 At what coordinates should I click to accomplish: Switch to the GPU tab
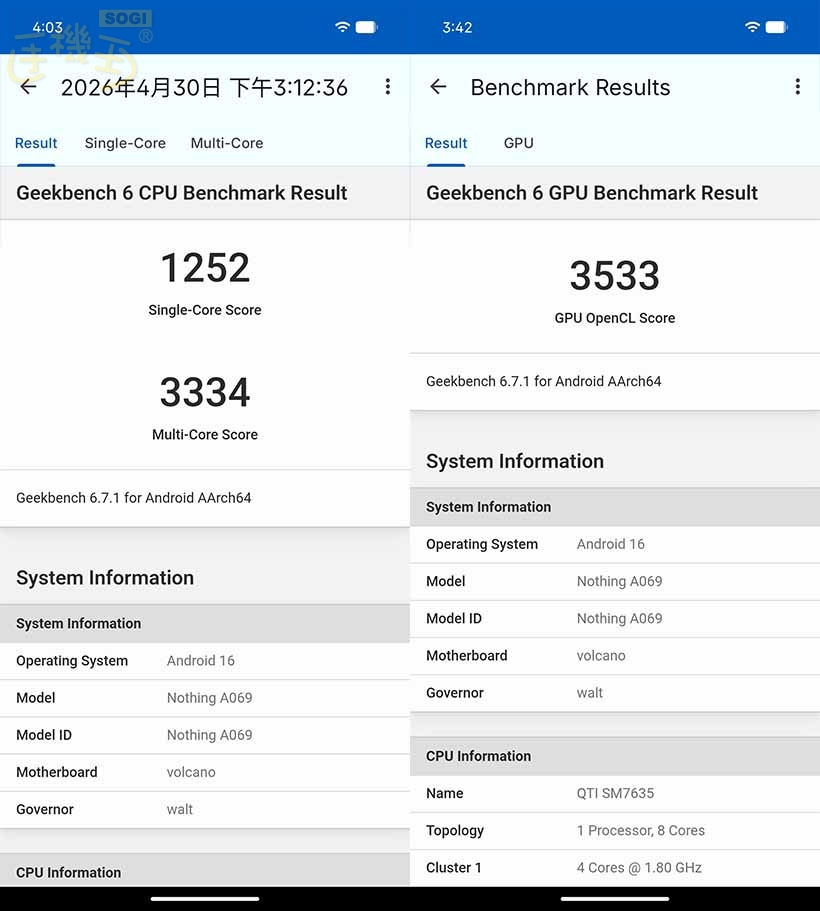[x=518, y=143]
